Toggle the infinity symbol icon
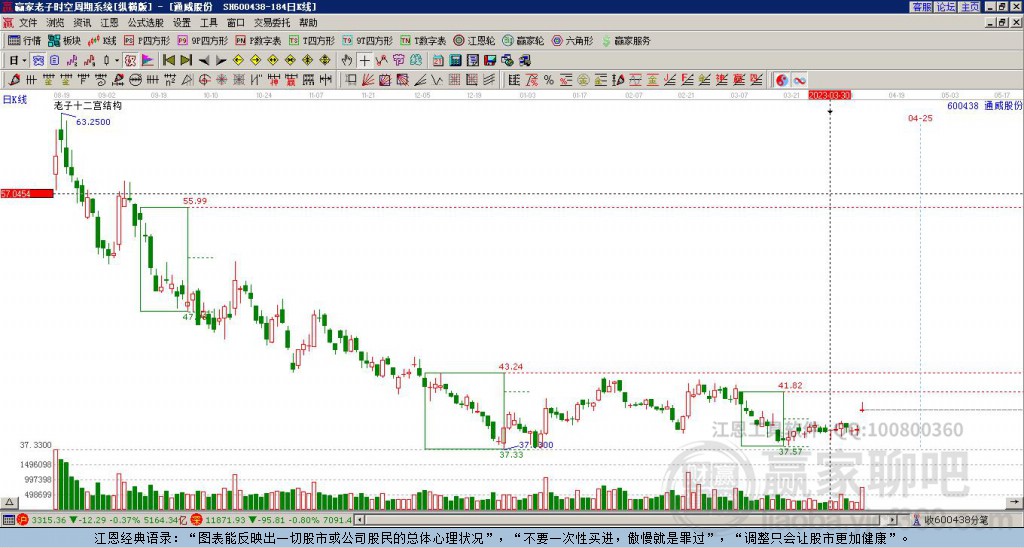 click(x=799, y=80)
